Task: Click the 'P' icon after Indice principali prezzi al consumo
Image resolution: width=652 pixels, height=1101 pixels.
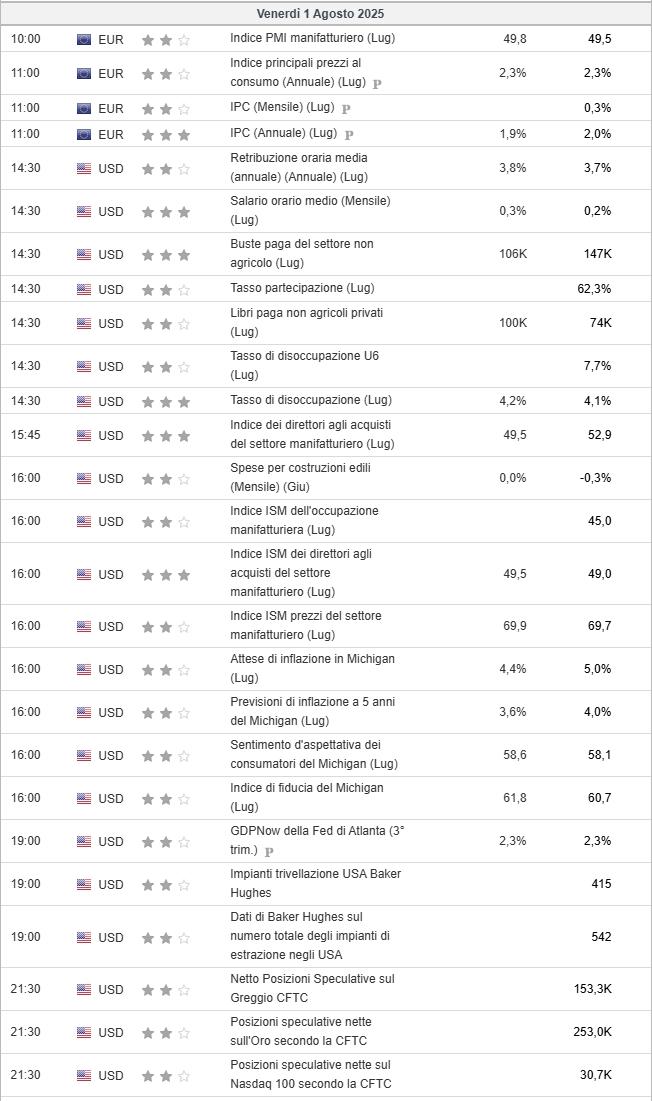Action: 377,83
